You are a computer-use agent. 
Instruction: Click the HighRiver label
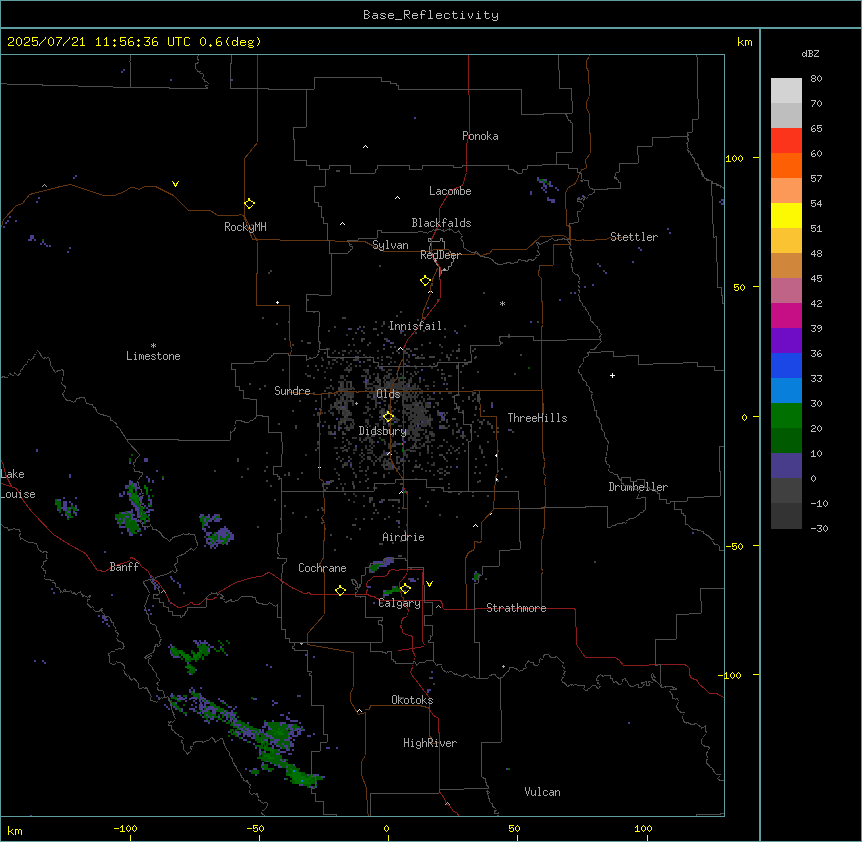click(x=430, y=743)
